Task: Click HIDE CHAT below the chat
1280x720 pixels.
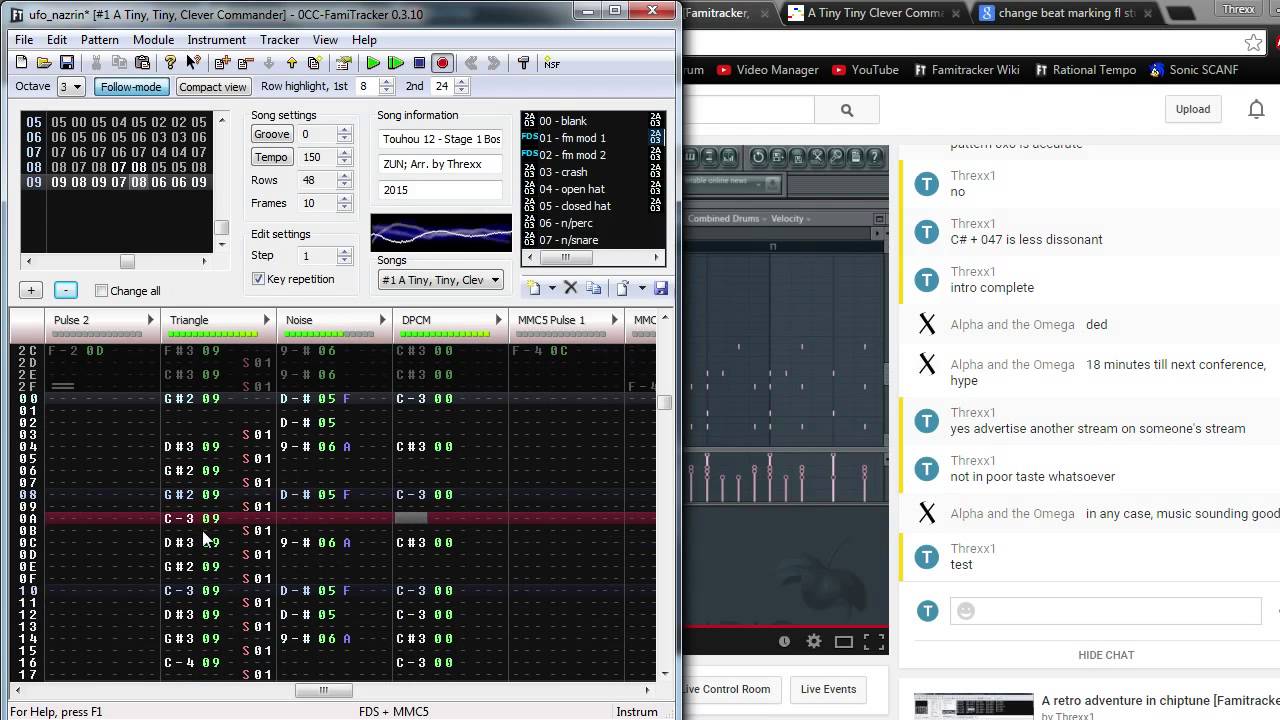Action: tap(1106, 655)
